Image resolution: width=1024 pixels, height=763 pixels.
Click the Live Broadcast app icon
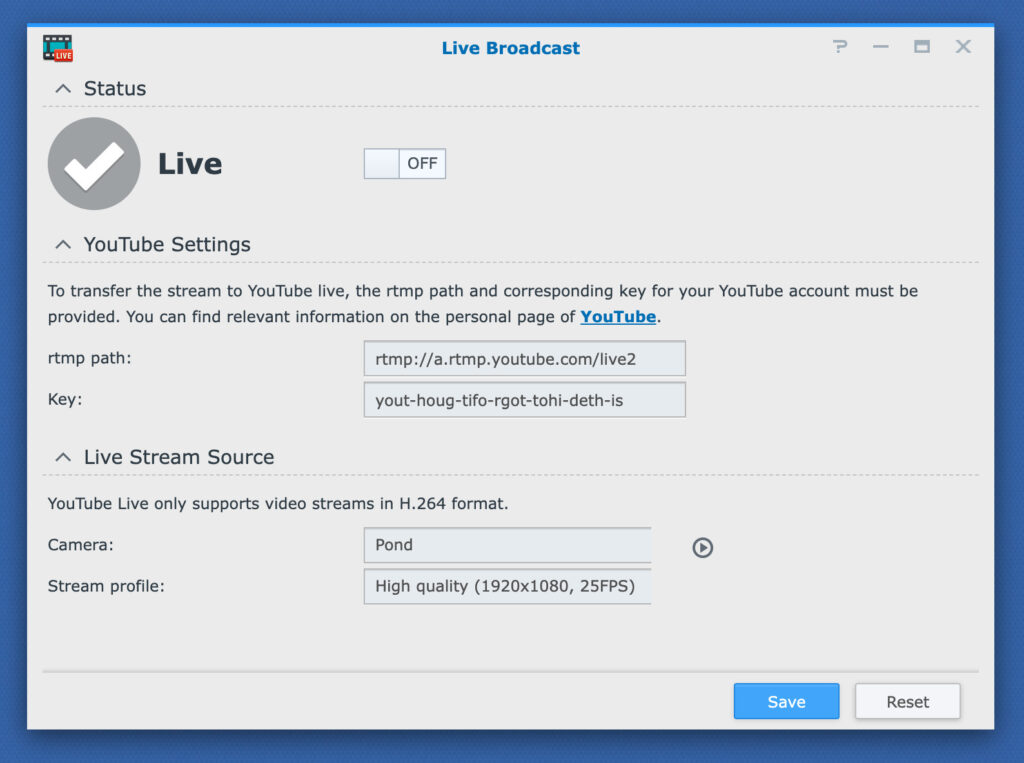pos(58,48)
